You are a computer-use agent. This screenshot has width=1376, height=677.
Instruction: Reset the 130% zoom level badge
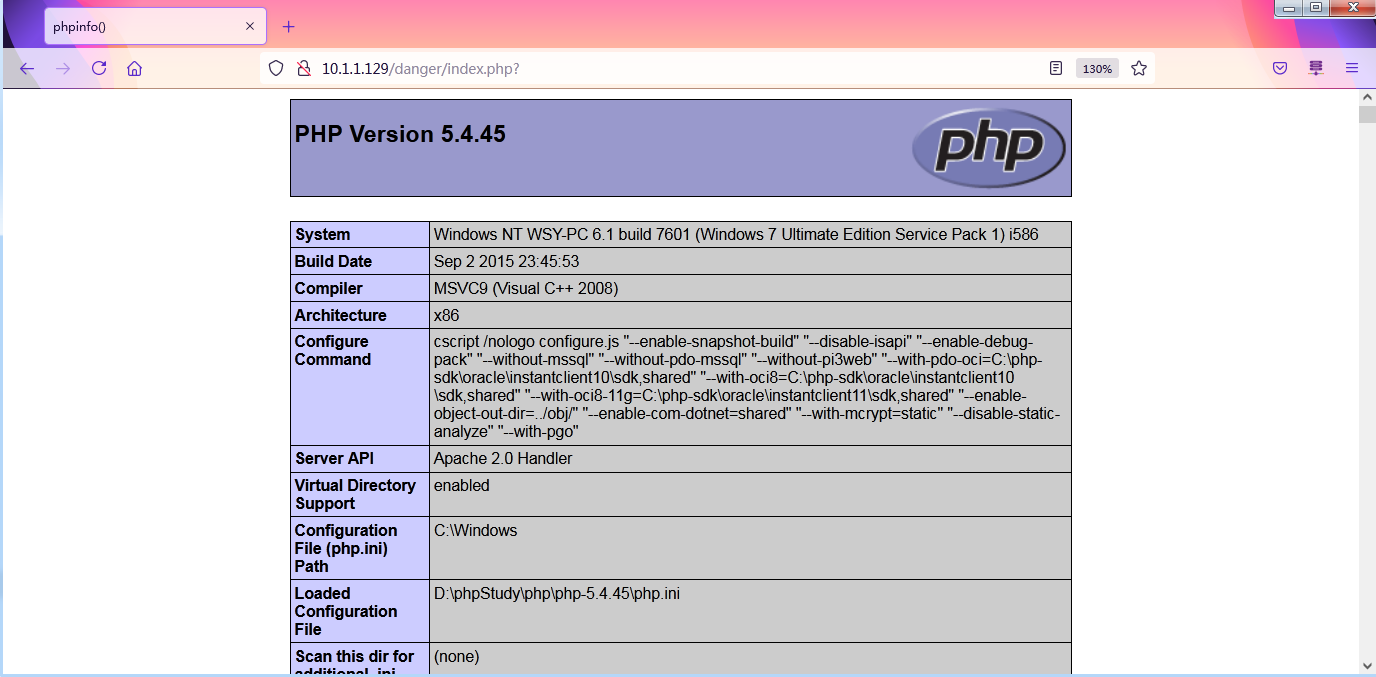[1097, 69]
